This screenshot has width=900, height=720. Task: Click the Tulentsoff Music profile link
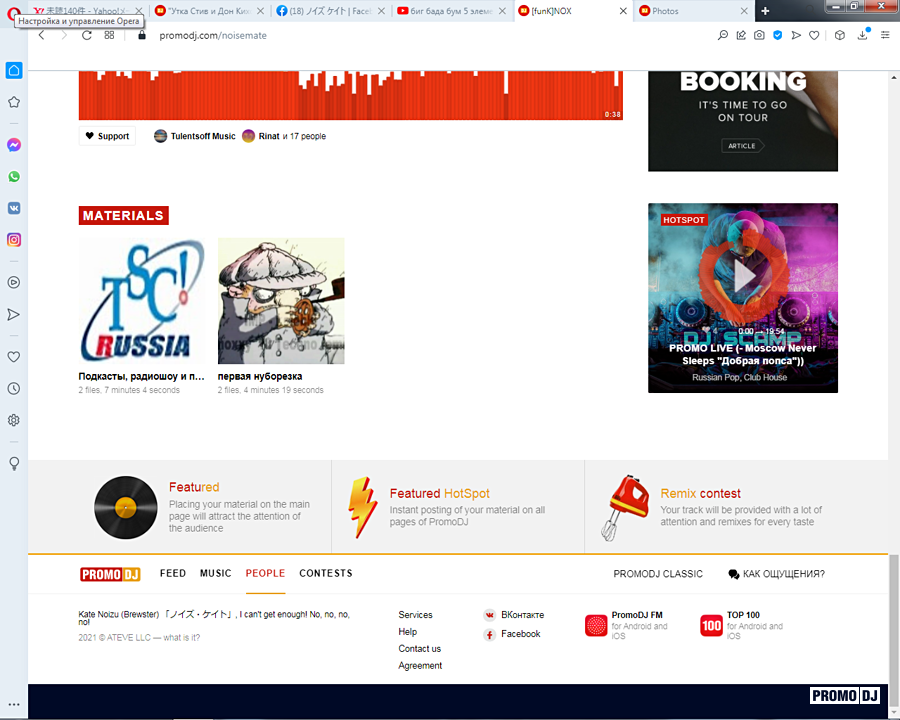(202, 136)
